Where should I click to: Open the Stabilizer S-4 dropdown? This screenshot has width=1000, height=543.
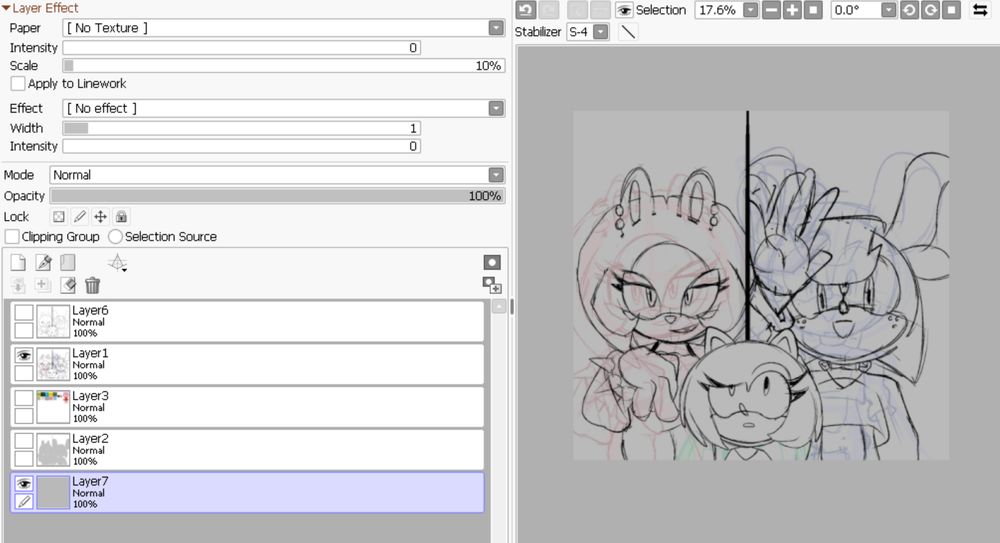tap(601, 32)
